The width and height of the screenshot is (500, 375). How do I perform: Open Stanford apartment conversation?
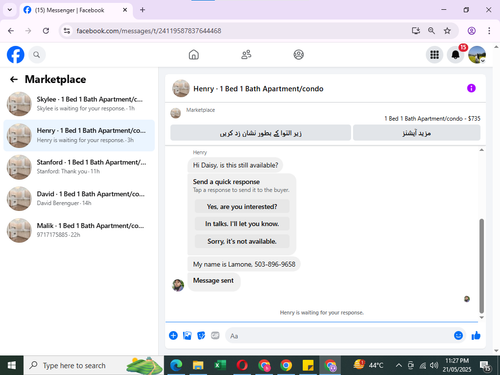(79, 167)
